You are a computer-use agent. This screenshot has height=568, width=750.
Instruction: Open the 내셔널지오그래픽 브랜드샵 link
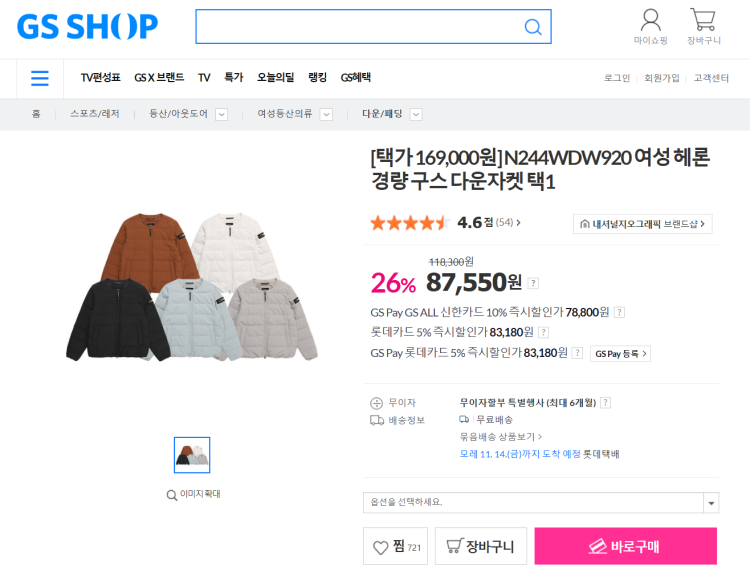(642, 224)
